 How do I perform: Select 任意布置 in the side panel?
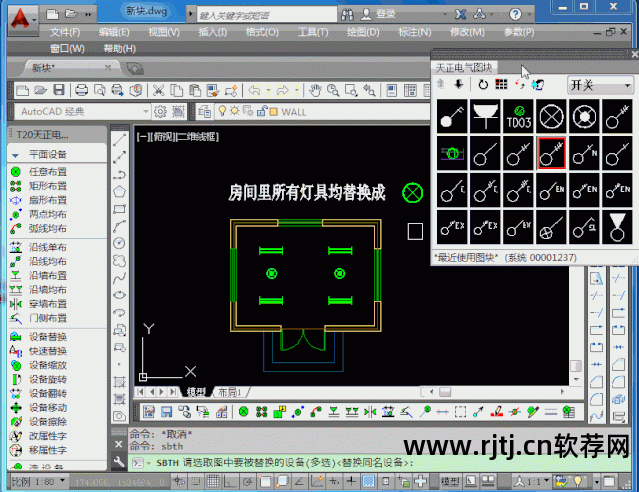[x=48, y=172]
